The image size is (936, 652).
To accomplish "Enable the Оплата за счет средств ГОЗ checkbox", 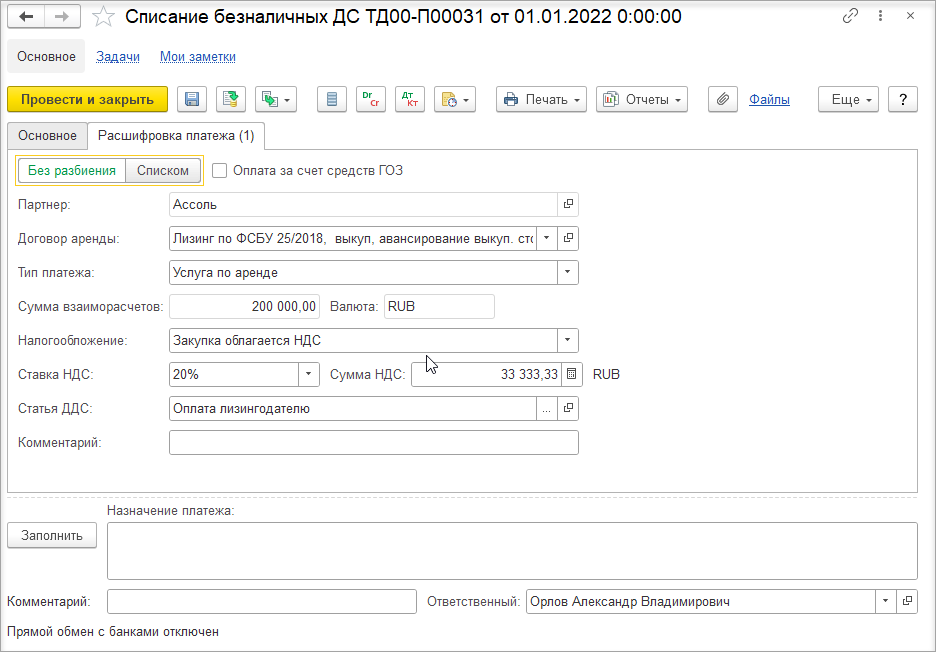I will point(220,171).
